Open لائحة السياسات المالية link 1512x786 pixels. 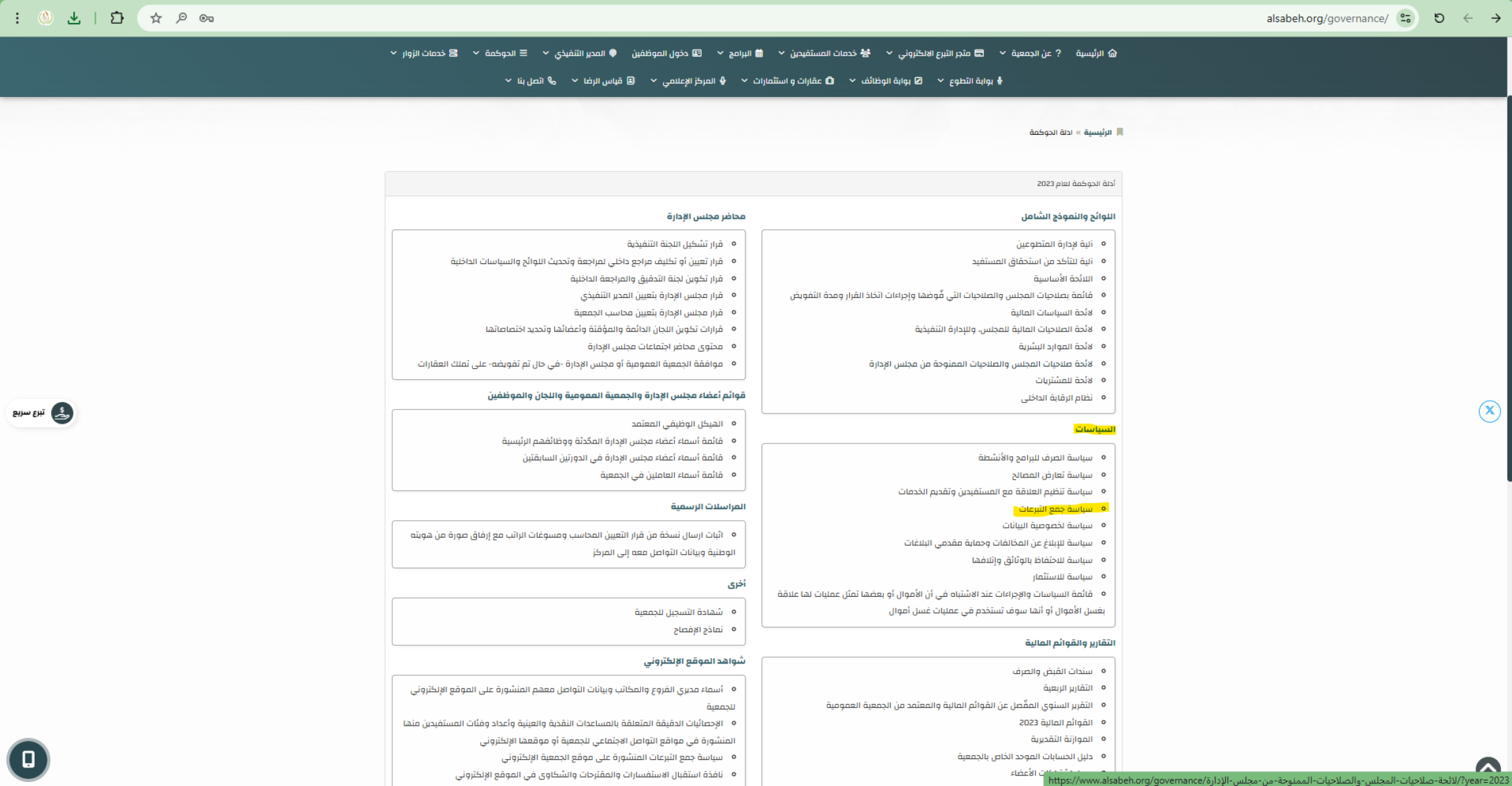click(1051, 312)
